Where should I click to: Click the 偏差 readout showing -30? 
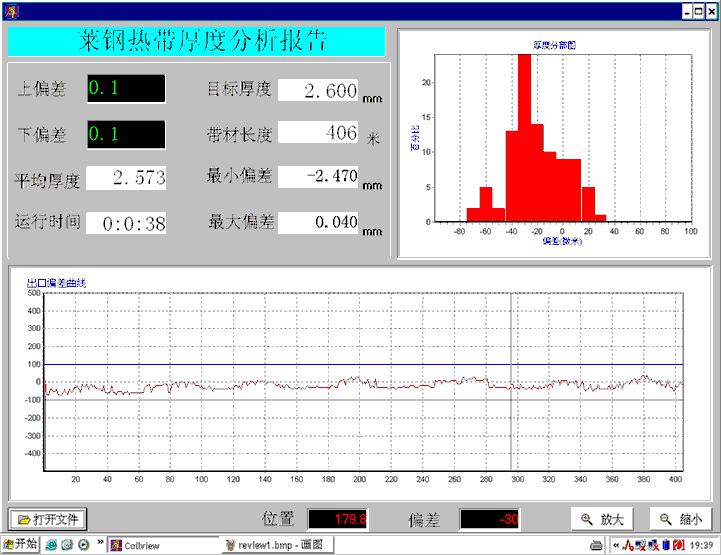(490, 519)
